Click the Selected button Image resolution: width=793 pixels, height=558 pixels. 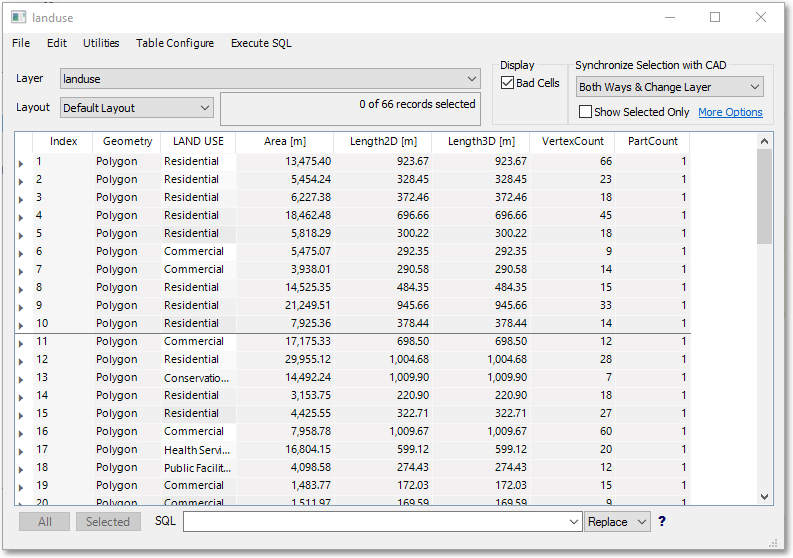108,522
